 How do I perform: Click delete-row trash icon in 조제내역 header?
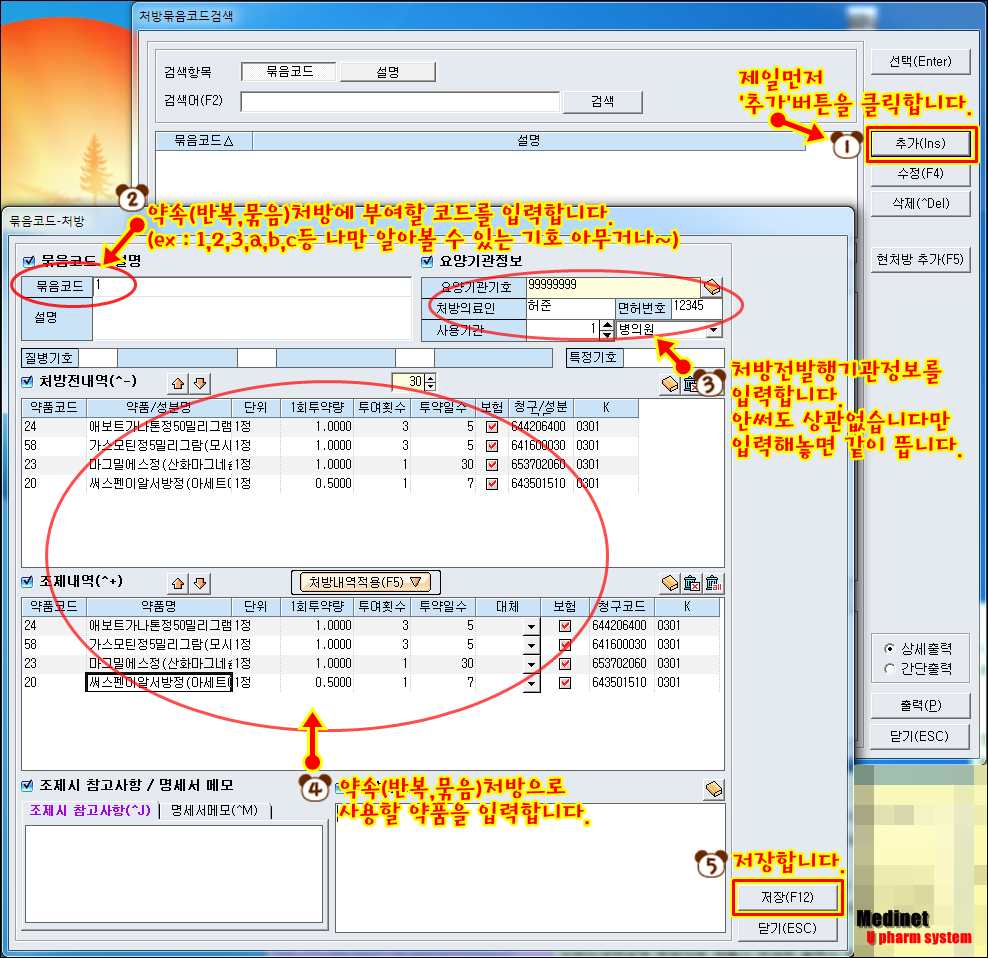pos(691,583)
